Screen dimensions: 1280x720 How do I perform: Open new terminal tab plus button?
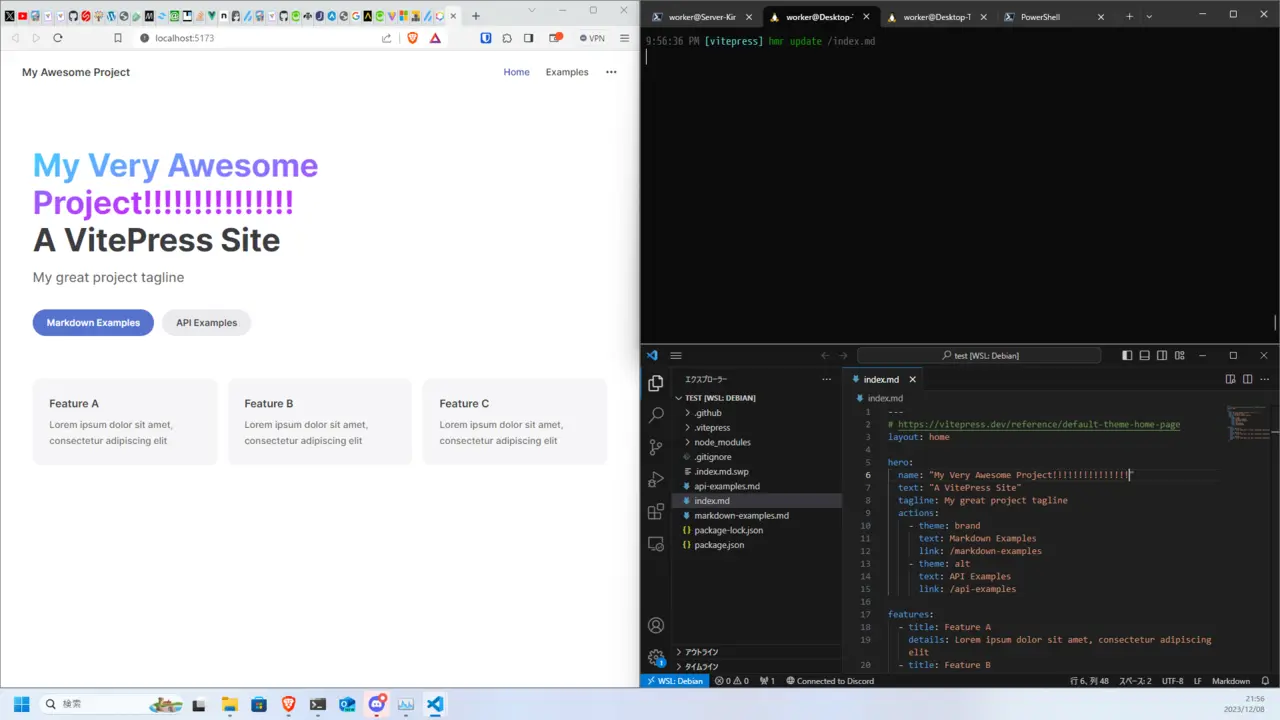1129,17
